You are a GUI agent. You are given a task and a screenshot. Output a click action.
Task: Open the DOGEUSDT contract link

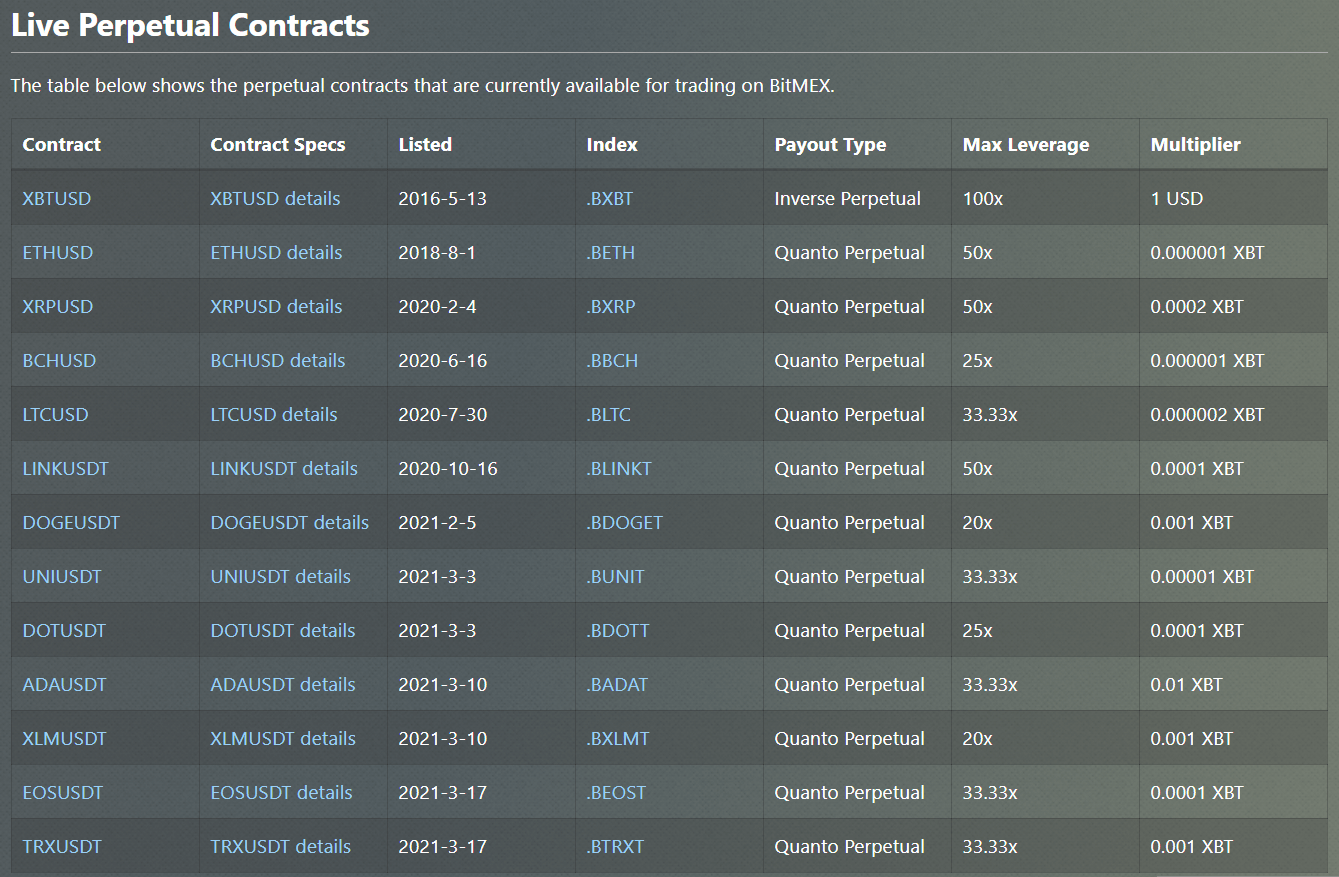click(x=71, y=522)
